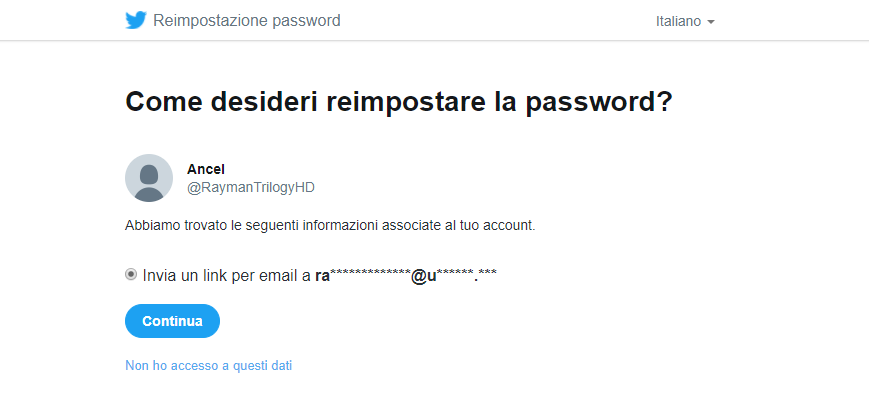Click the word Italiano in the header
Screen dimensions: 869x419
[x=678, y=22]
